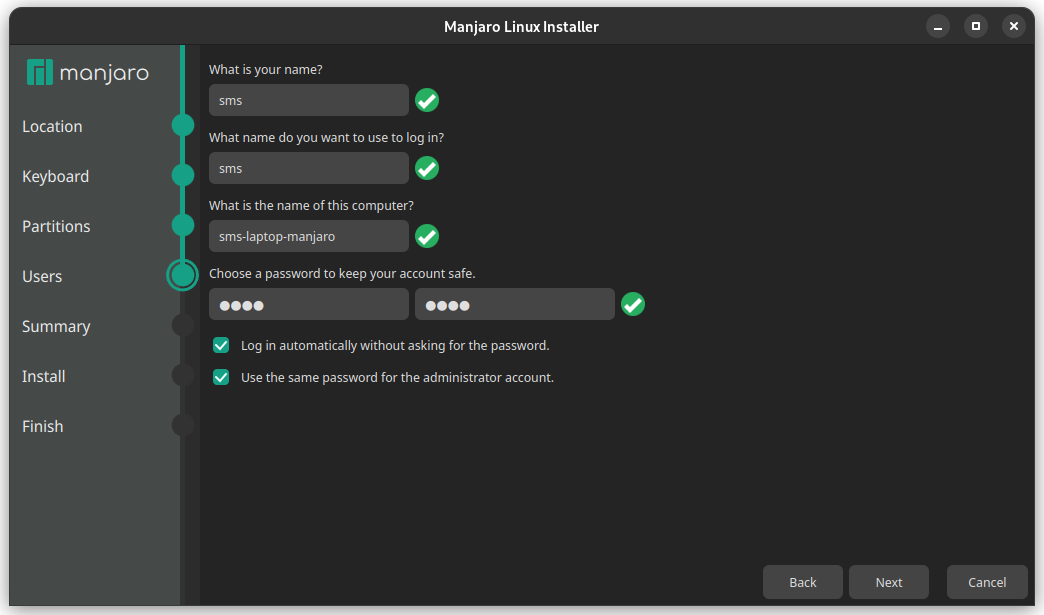Select the Summary step in sidebar

coord(56,326)
